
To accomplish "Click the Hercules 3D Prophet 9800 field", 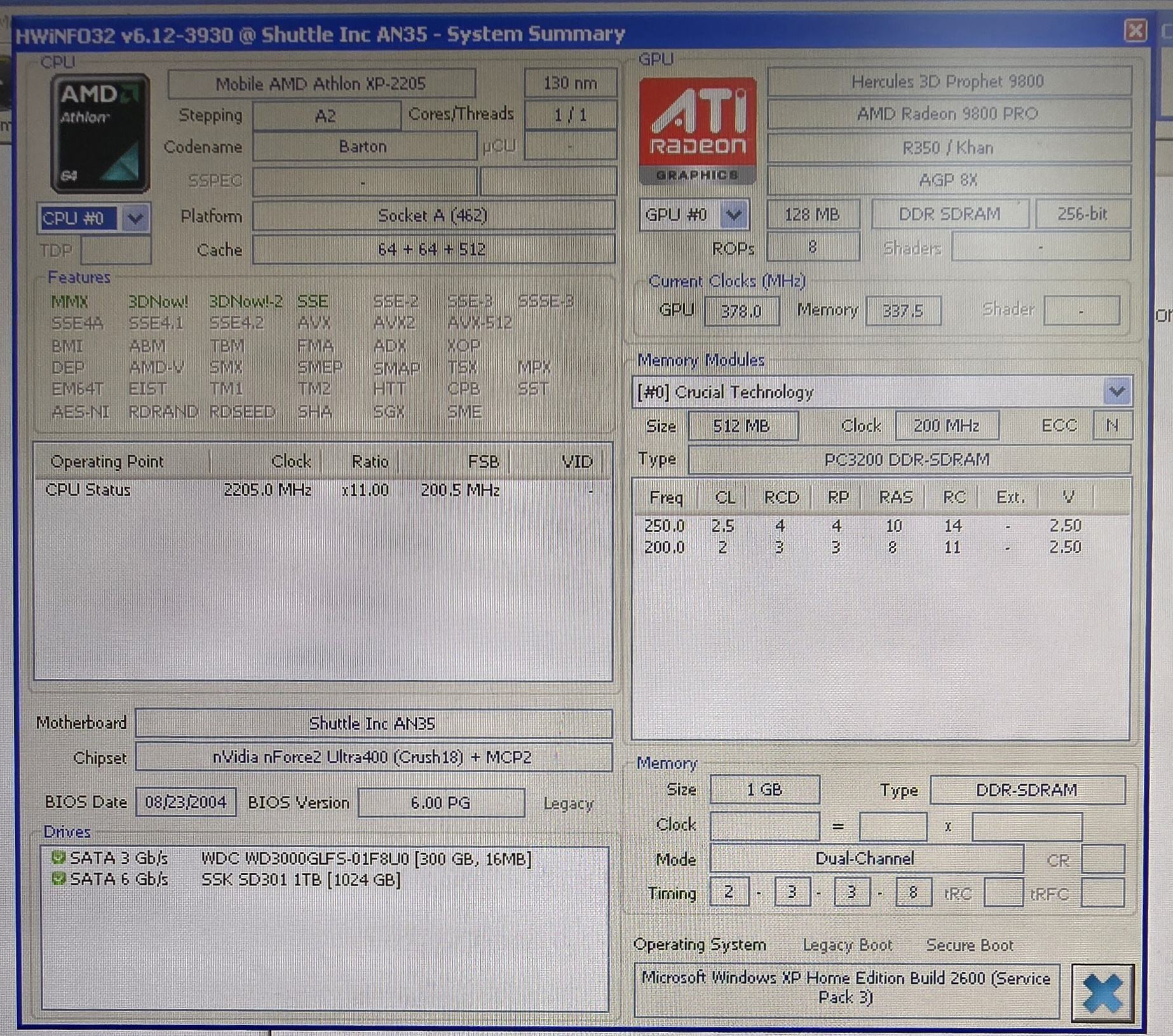I will [x=948, y=81].
